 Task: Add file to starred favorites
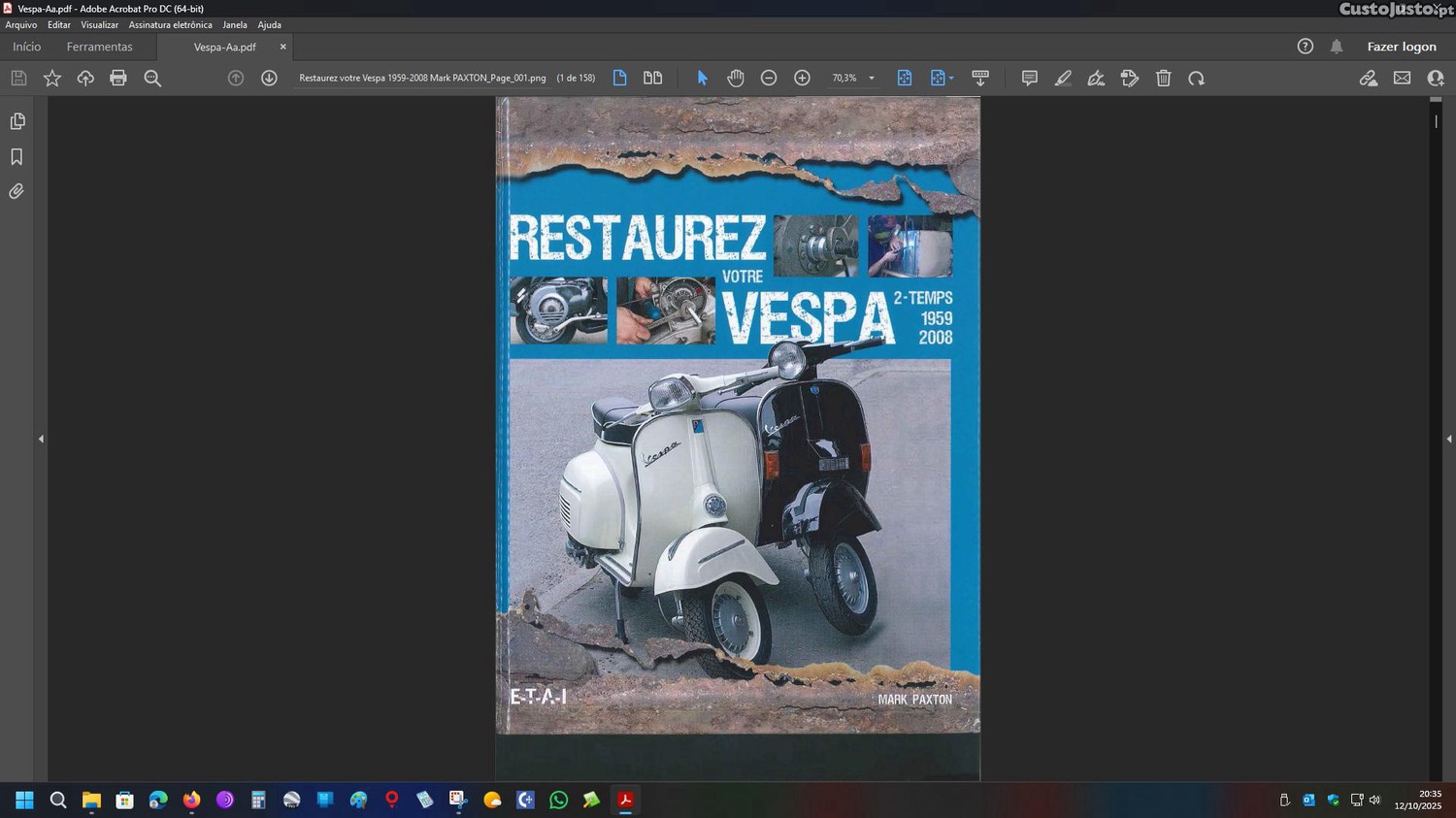(52, 79)
